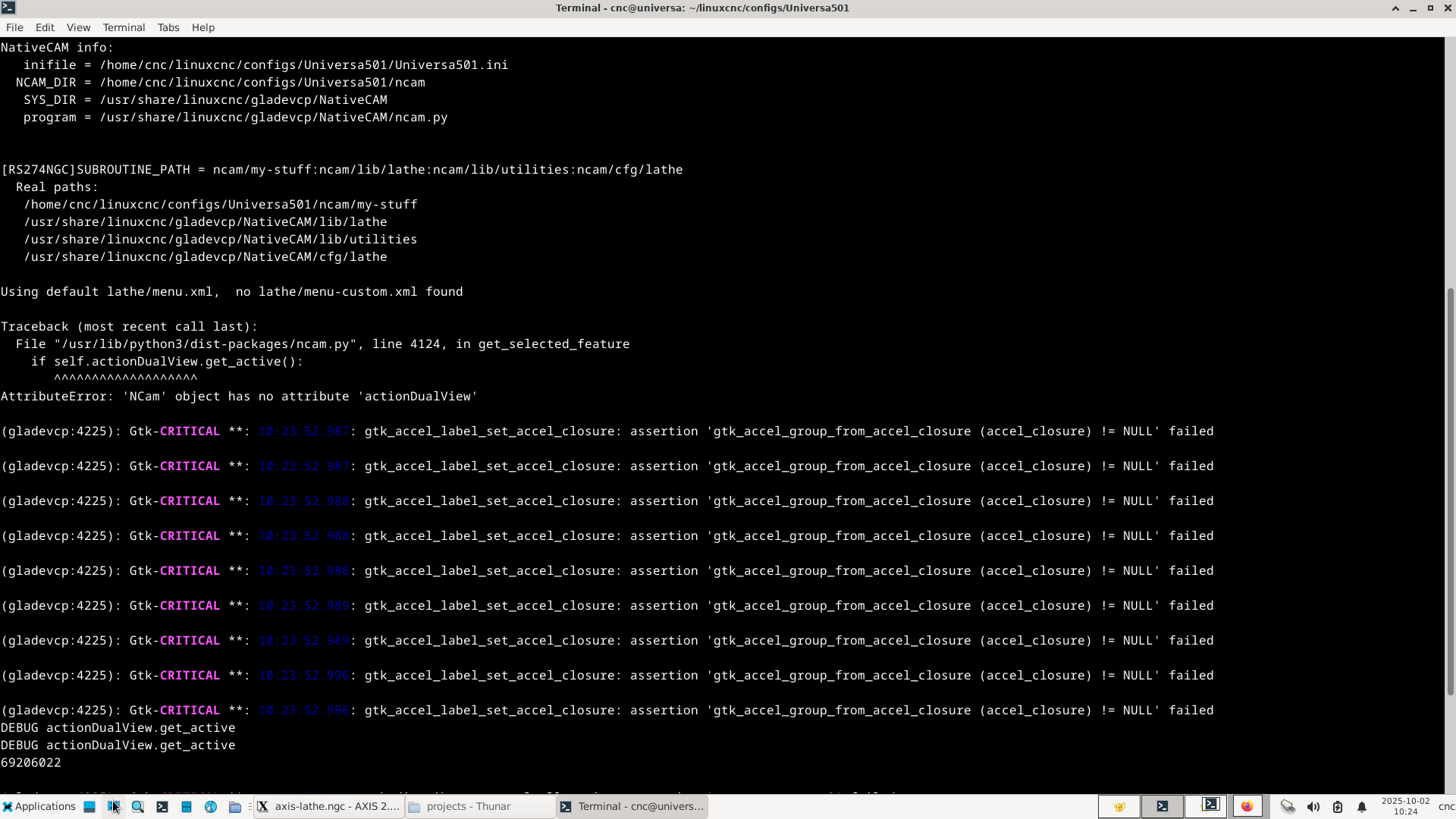Viewport: 1456px width, 819px height.
Task: Click the power manager battery icon
Action: point(1338,807)
